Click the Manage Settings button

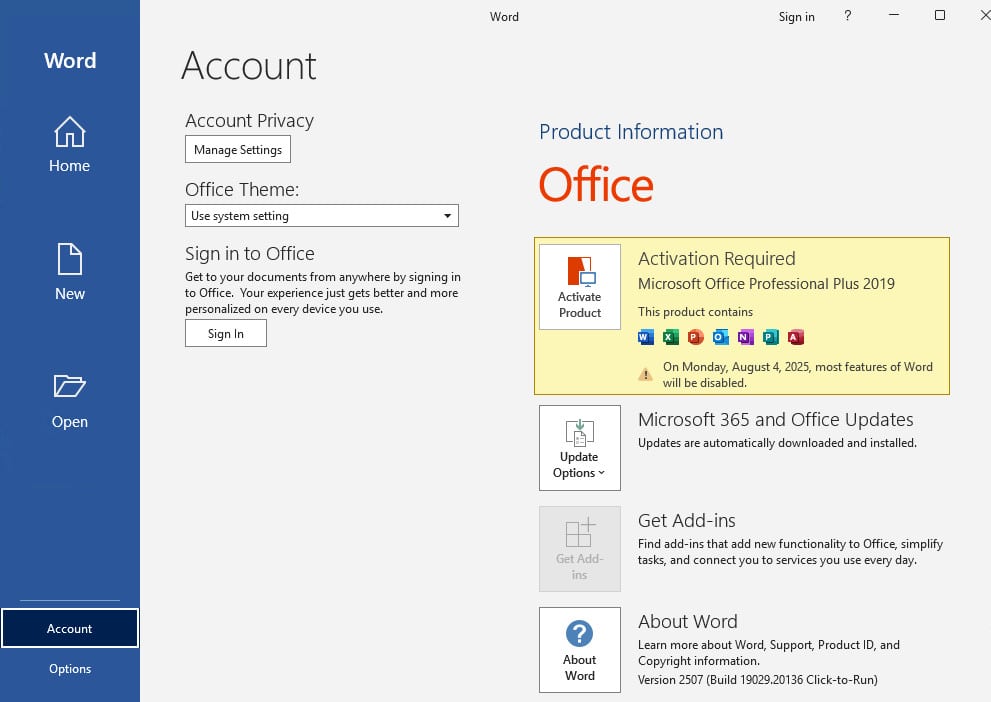pyautogui.click(x=238, y=149)
